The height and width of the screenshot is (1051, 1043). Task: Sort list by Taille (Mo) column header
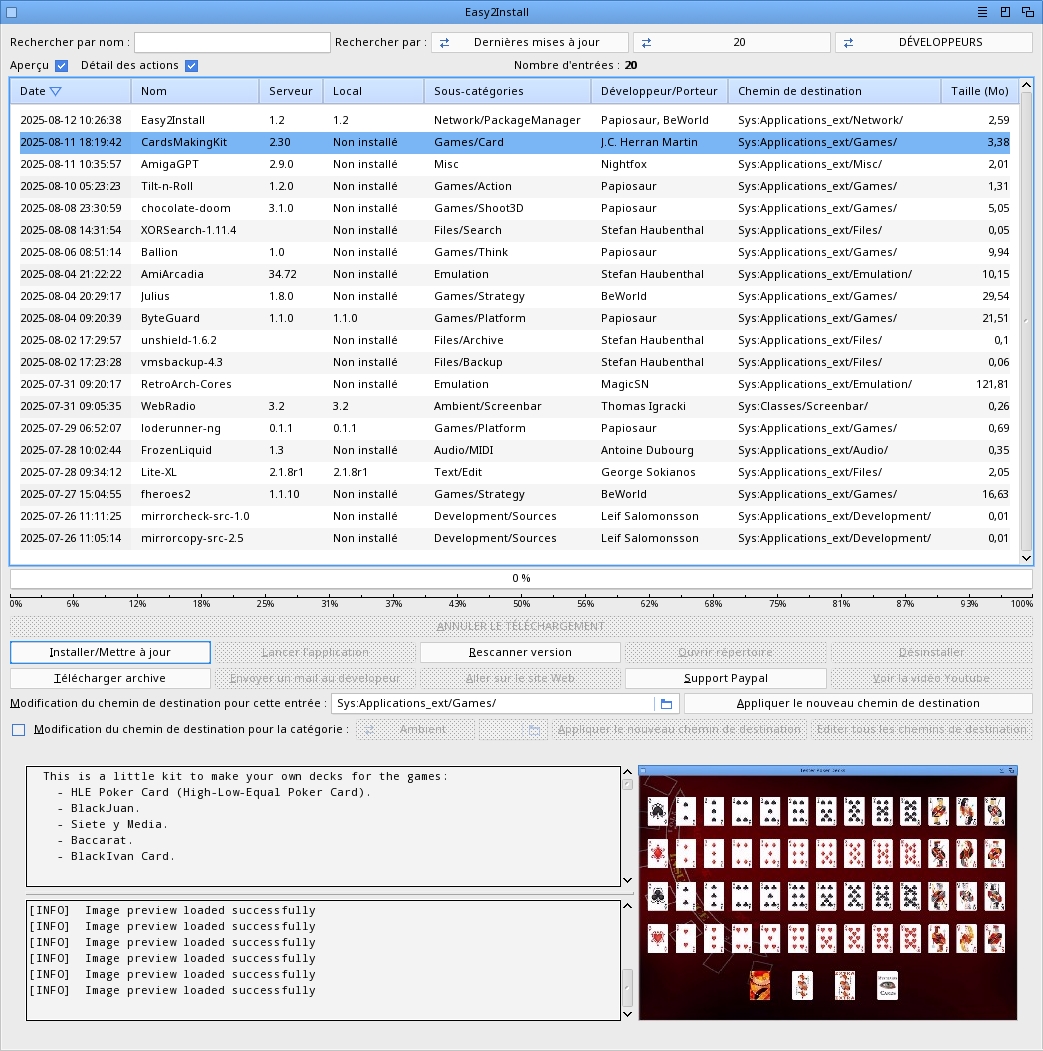pyautogui.click(x=979, y=92)
